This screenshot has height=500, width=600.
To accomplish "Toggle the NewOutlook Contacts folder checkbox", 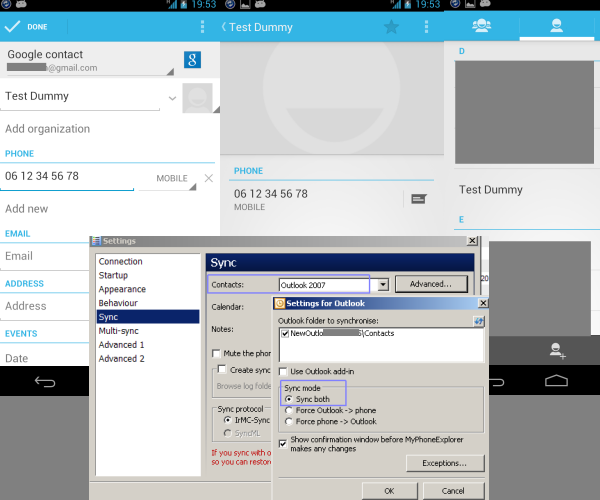I will (285, 334).
